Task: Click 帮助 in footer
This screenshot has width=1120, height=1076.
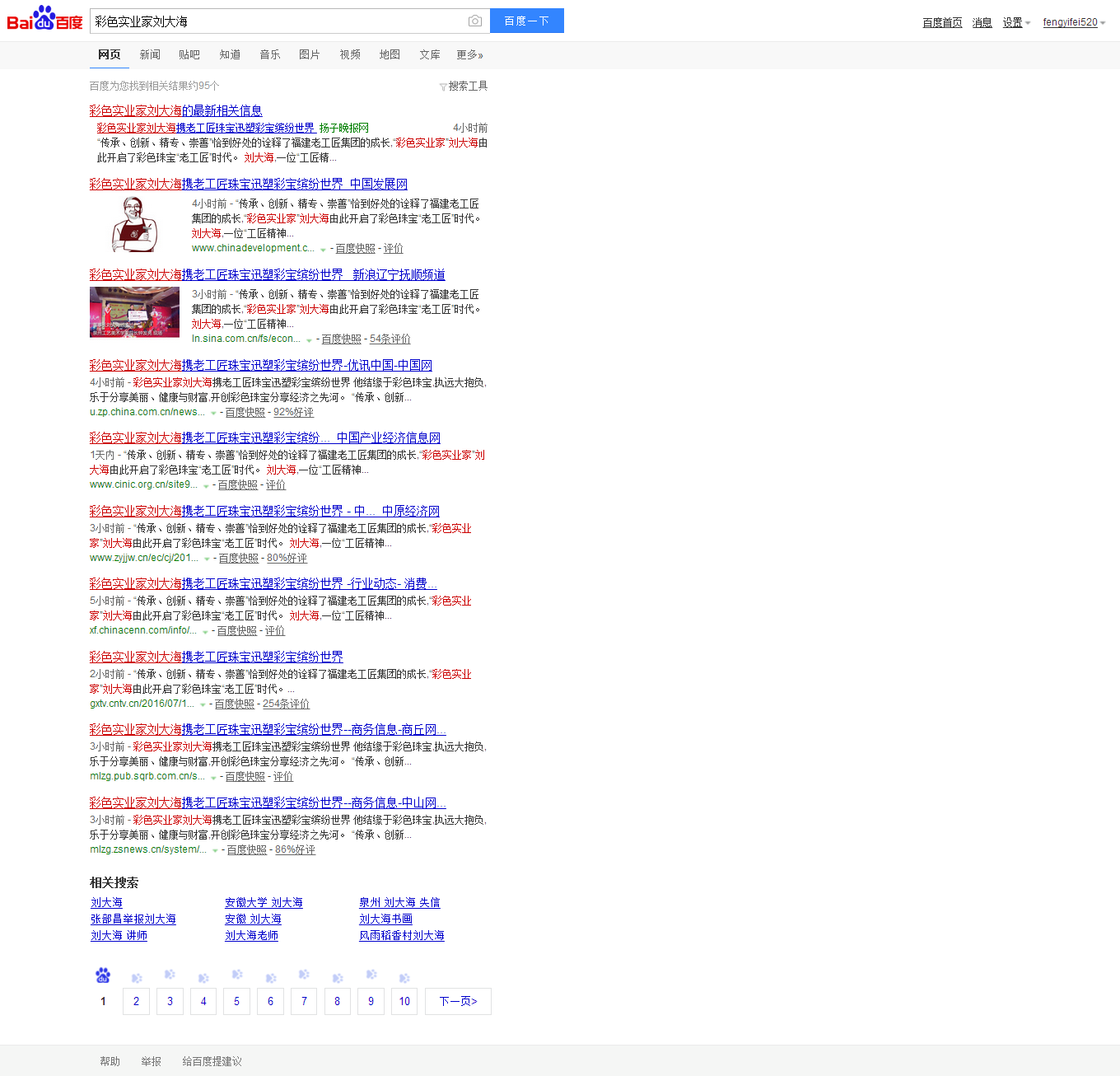Action: tap(110, 1061)
